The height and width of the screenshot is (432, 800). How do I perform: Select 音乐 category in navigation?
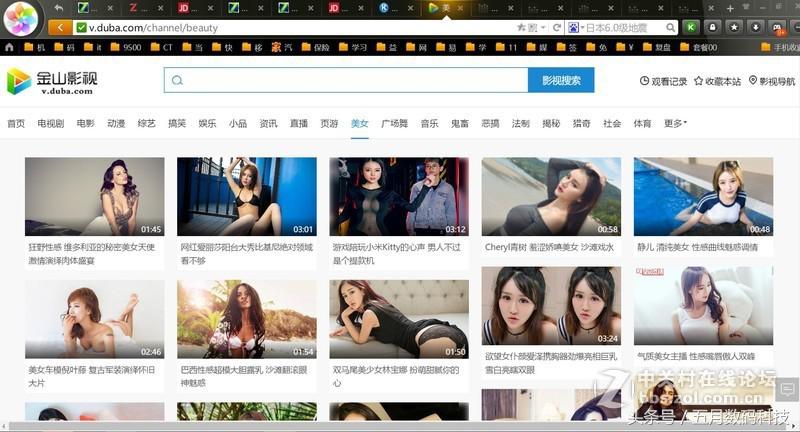(x=430, y=123)
